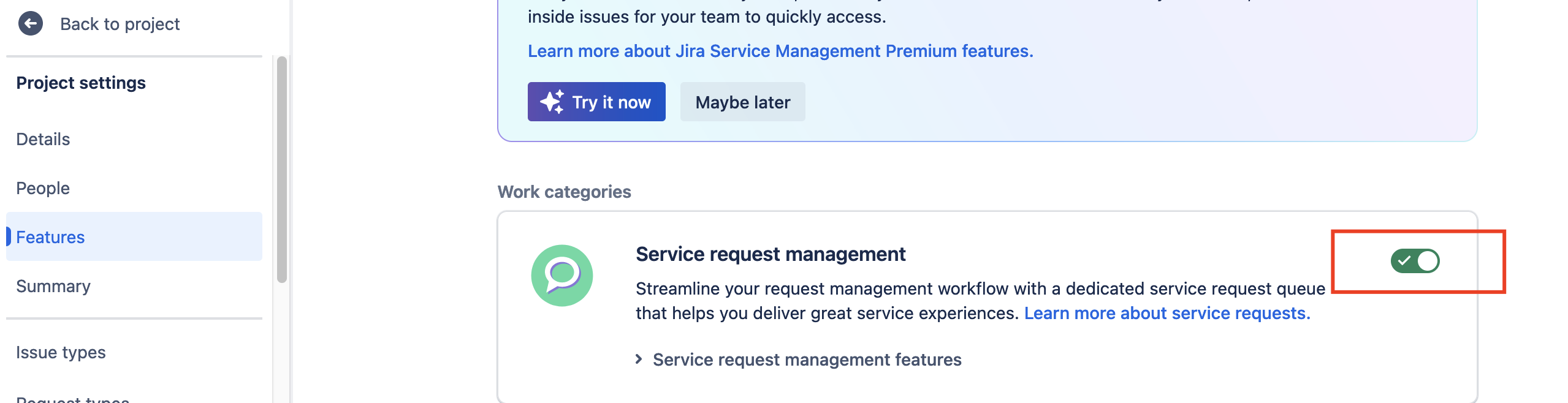
Task: Open the Details settings page
Action: [x=43, y=139]
